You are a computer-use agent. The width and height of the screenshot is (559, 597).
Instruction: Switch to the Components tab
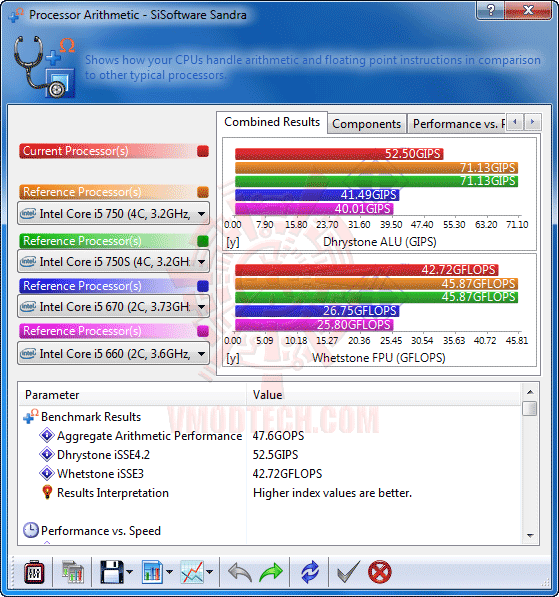pos(366,124)
